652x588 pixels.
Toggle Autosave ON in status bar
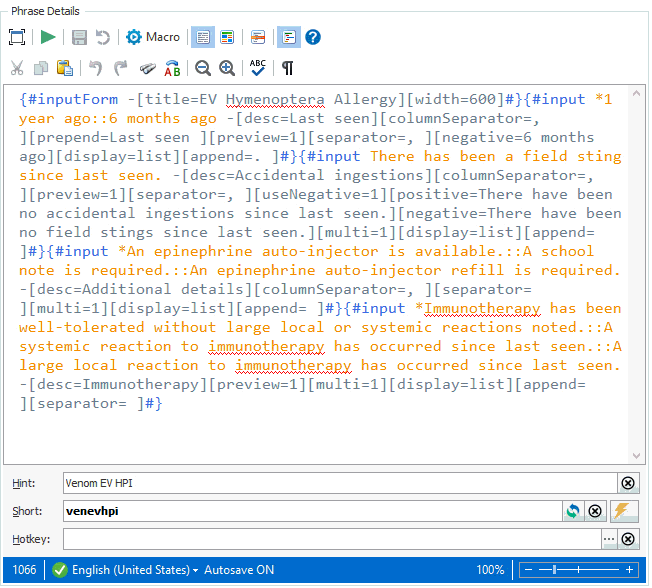(x=240, y=571)
